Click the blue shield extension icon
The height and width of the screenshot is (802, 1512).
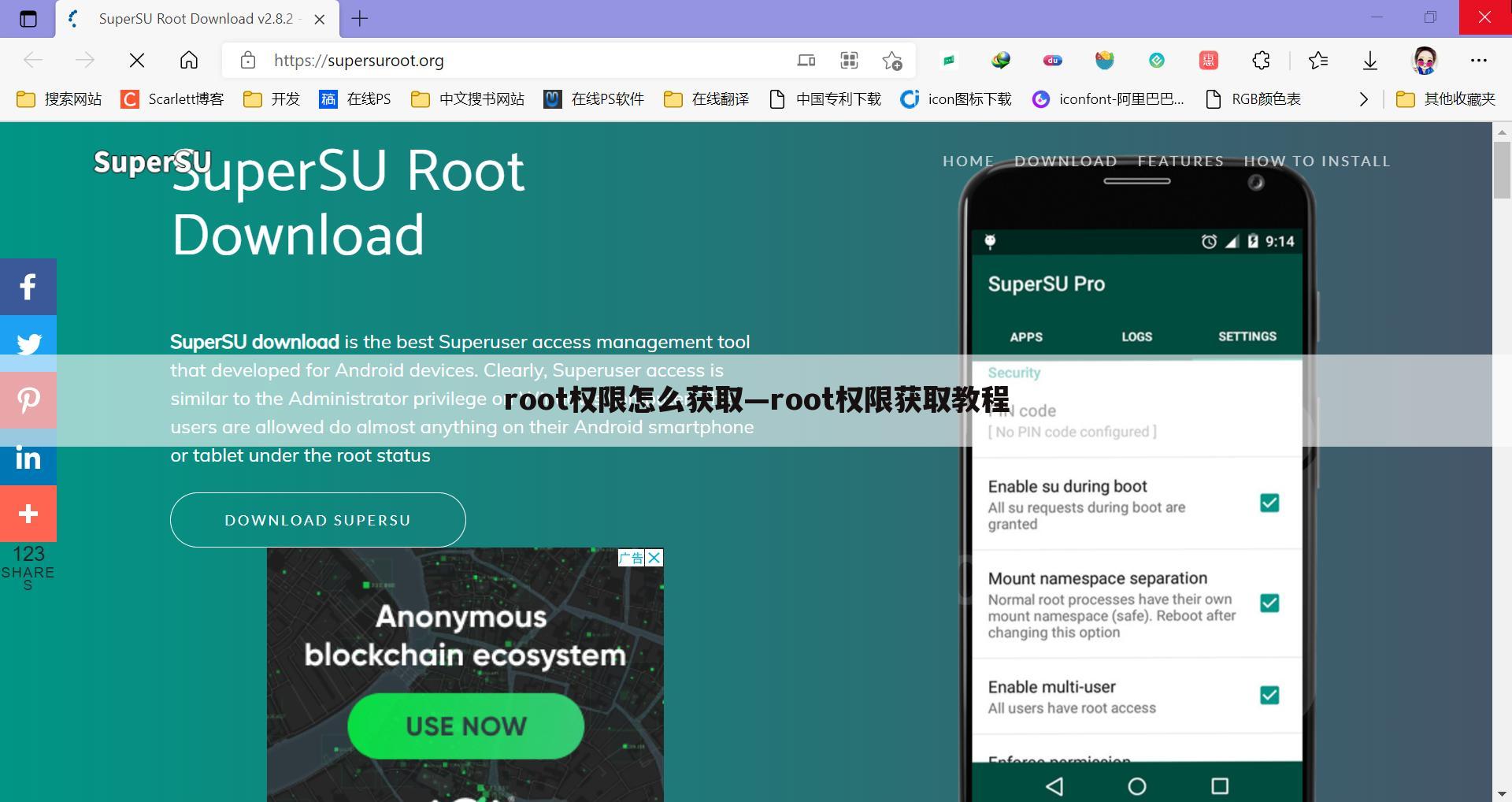(1105, 60)
